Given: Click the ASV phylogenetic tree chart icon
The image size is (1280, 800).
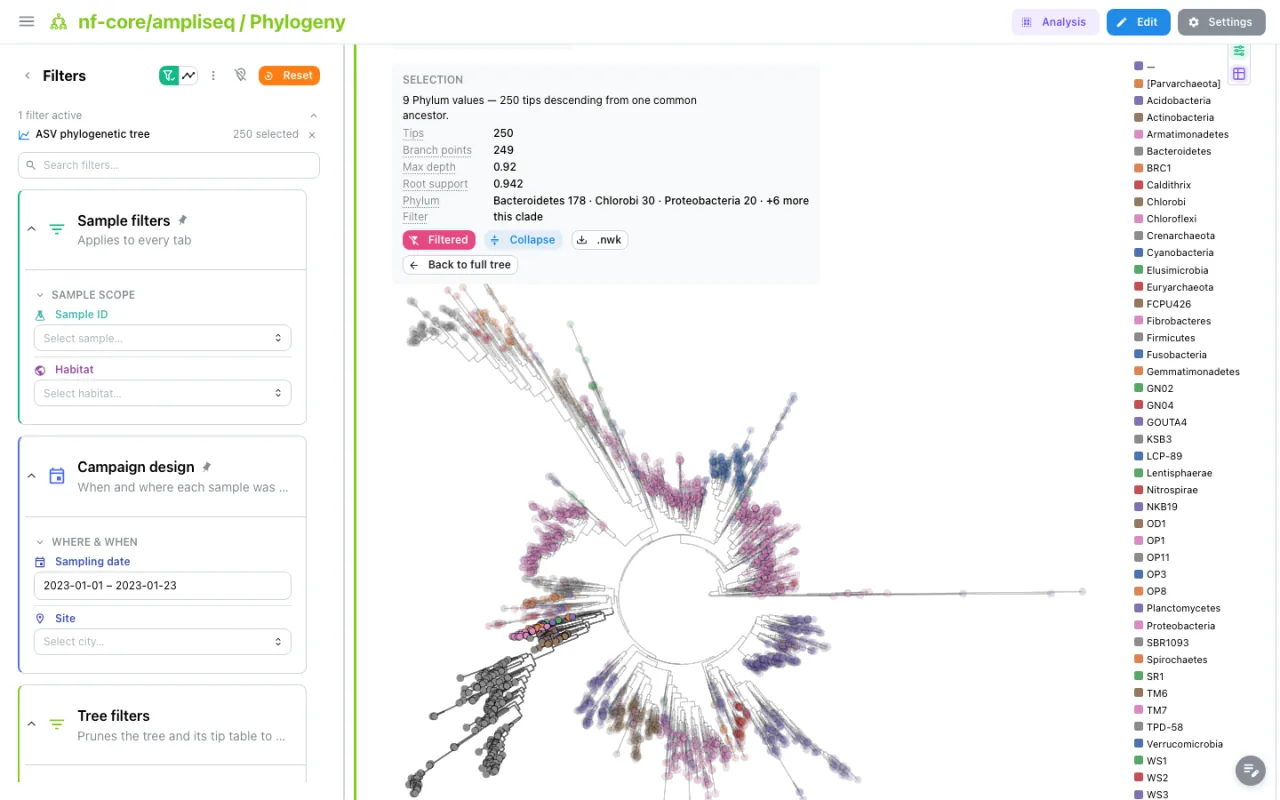Looking at the screenshot, I should 24,134.
